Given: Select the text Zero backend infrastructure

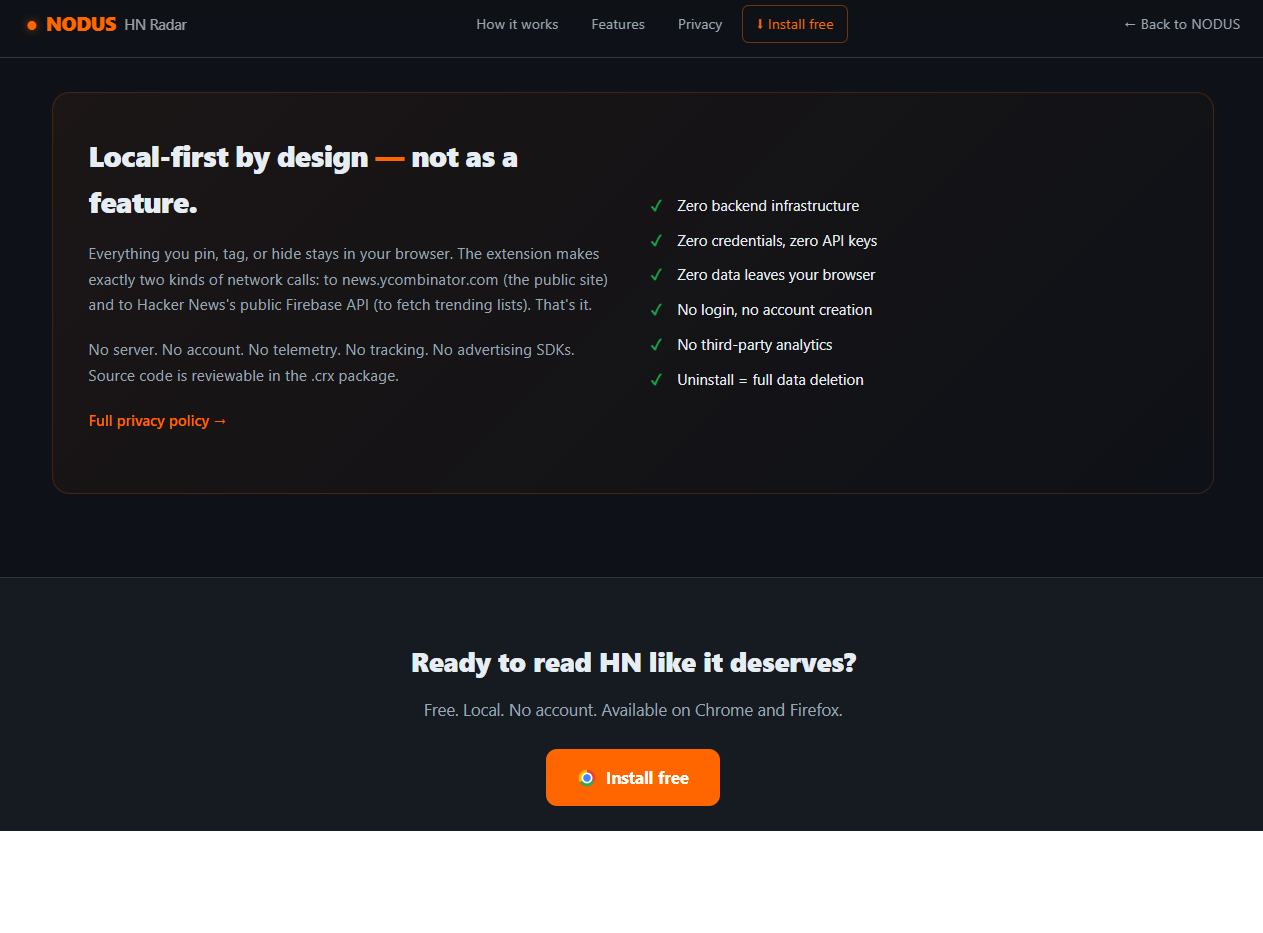Looking at the screenshot, I should pyautogui.click(x=768, y=206).
